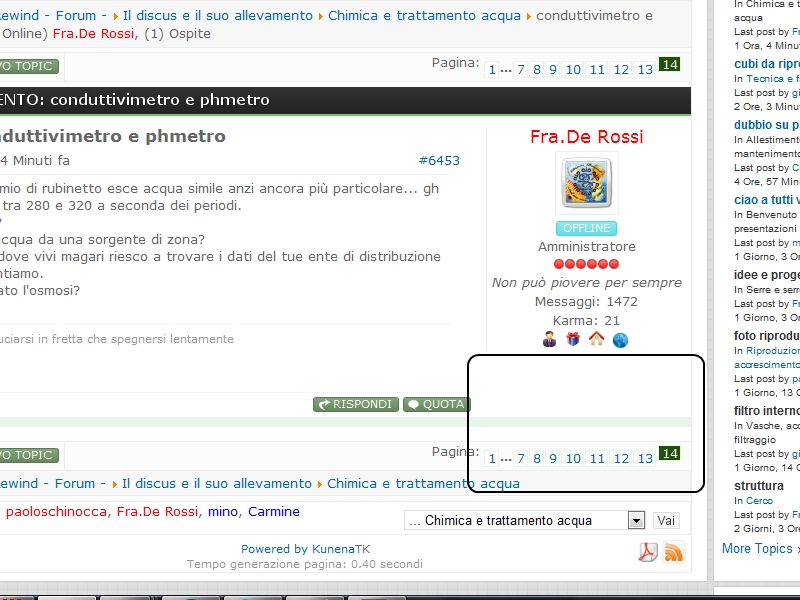Image resolution: width=800 pixels, height=600 pixels.
Task: Click the RISPONDI reply button
Action: (356, 404)
